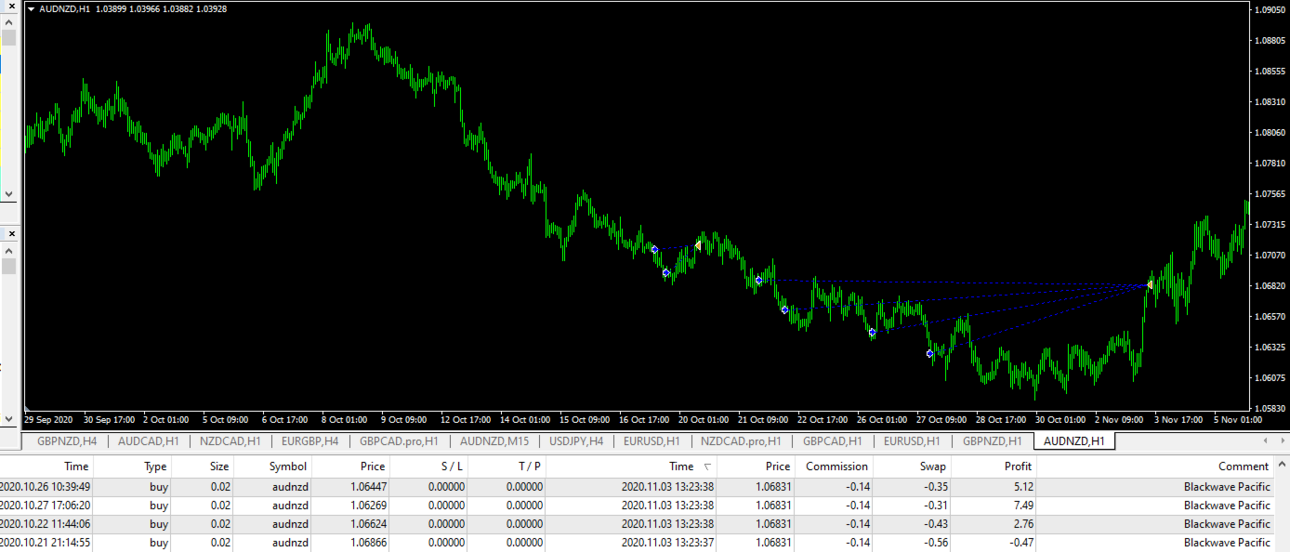This screenshot has height=552, width=1290.
Task: Click the chart tabs scroll-left arrow
Action: pyautogui.click(x=1266, y=441)
